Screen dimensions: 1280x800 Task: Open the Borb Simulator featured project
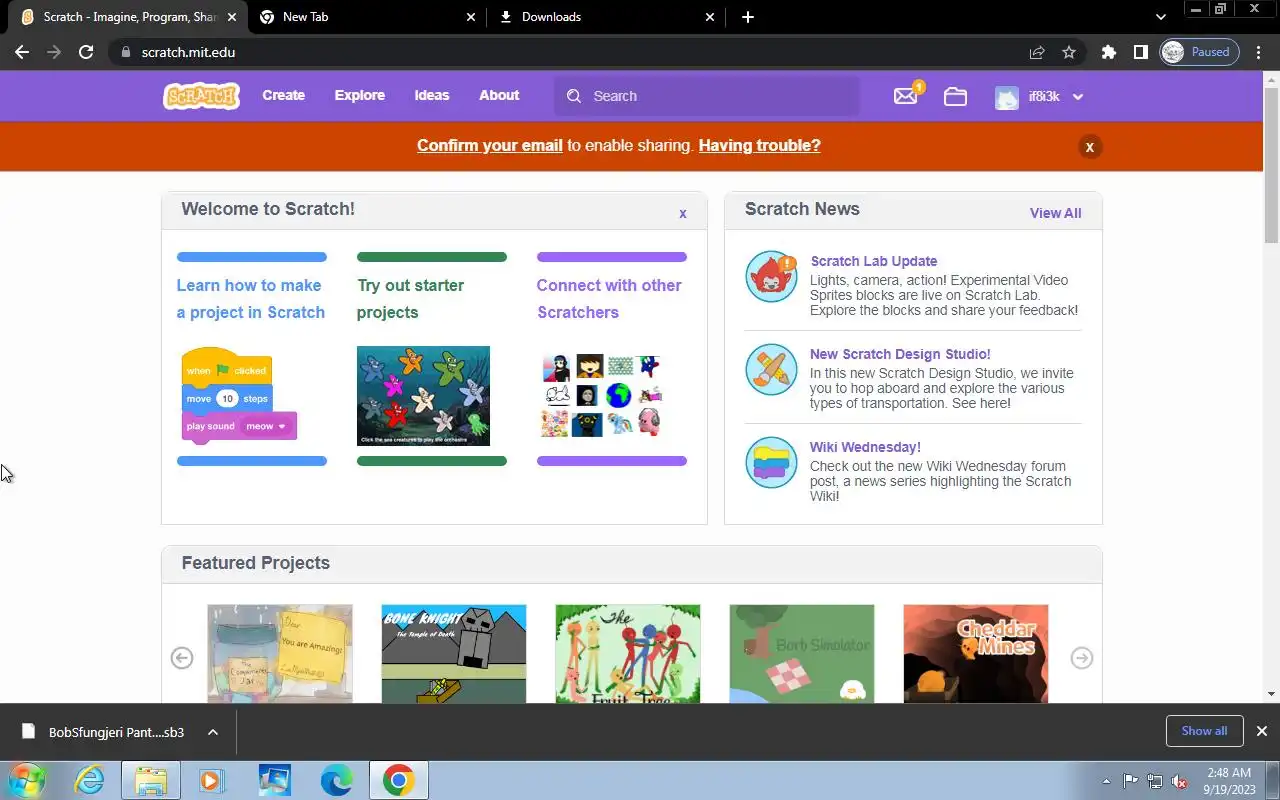click(802, 654)
